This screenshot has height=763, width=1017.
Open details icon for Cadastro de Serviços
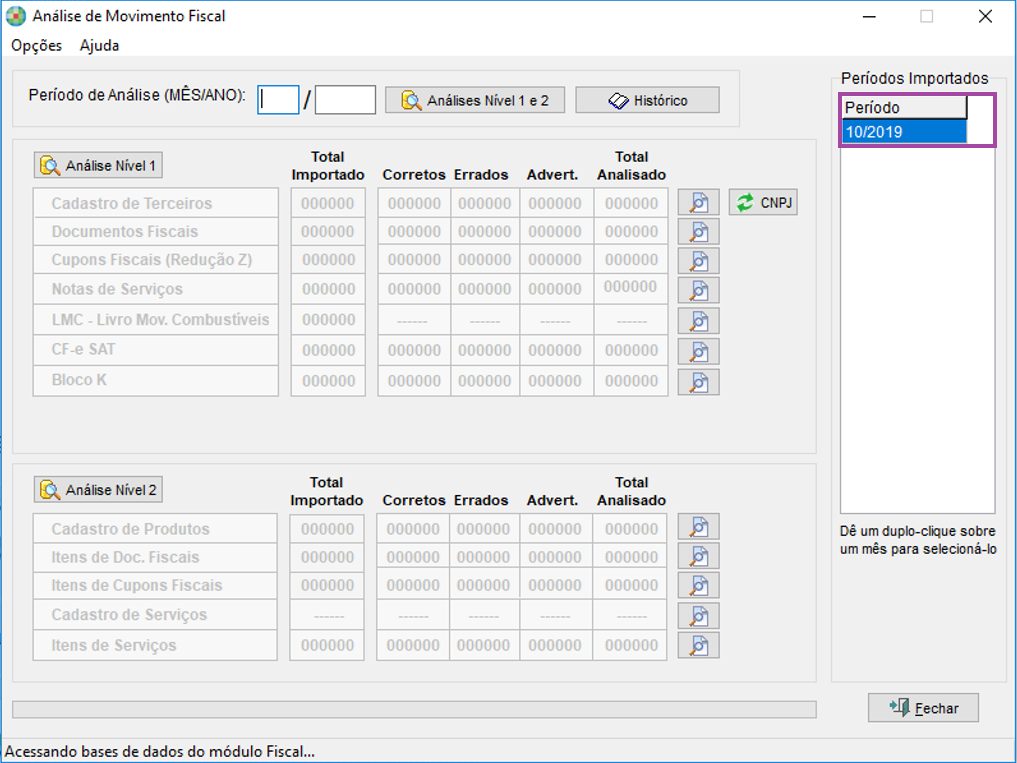point(699,615)
